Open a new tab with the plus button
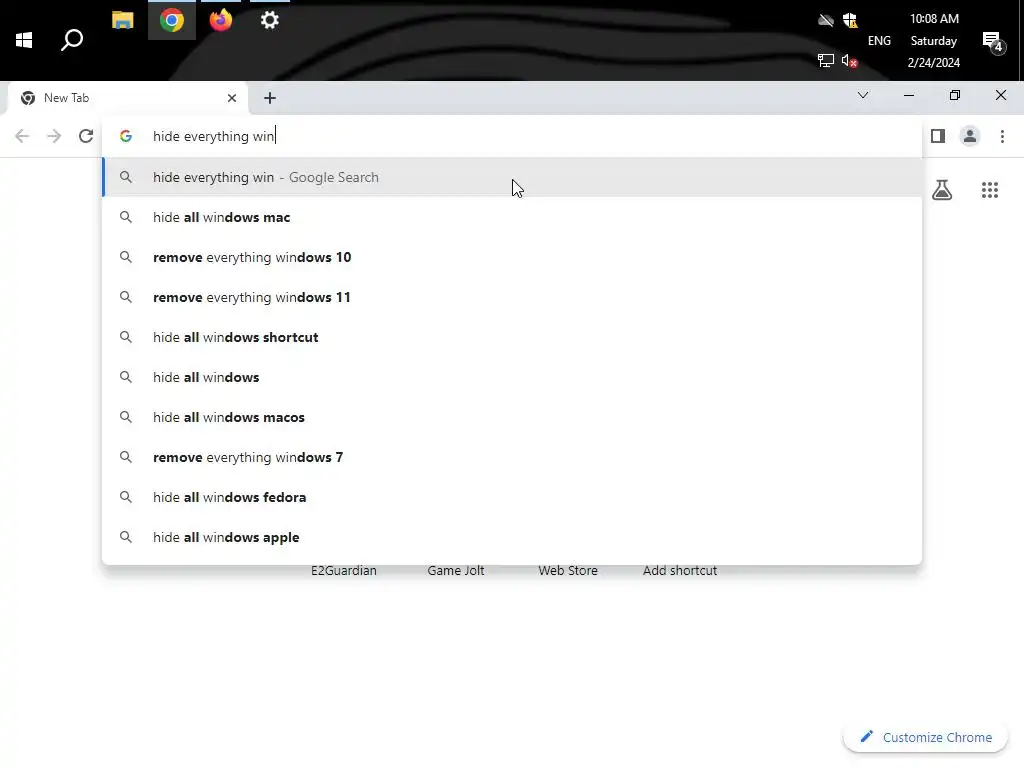Image resolution: width=1024 pixels, height=768 pixels. coord(270,98)
